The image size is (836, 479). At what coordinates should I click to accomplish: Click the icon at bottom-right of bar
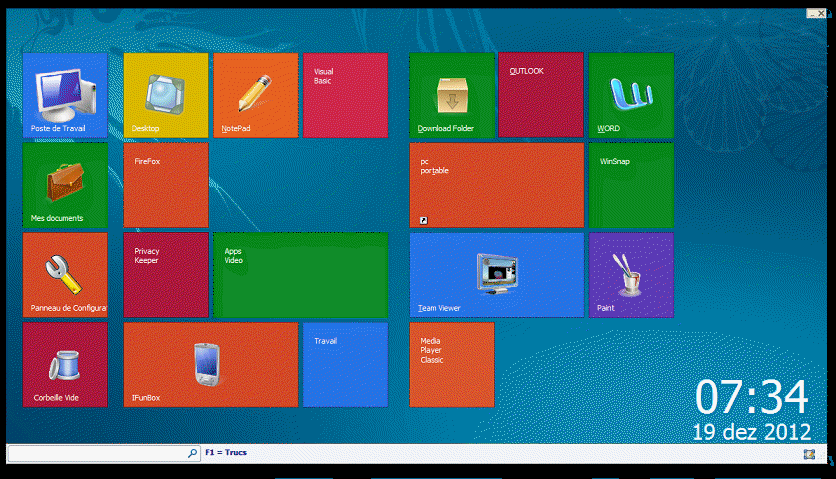coord(808,454)
